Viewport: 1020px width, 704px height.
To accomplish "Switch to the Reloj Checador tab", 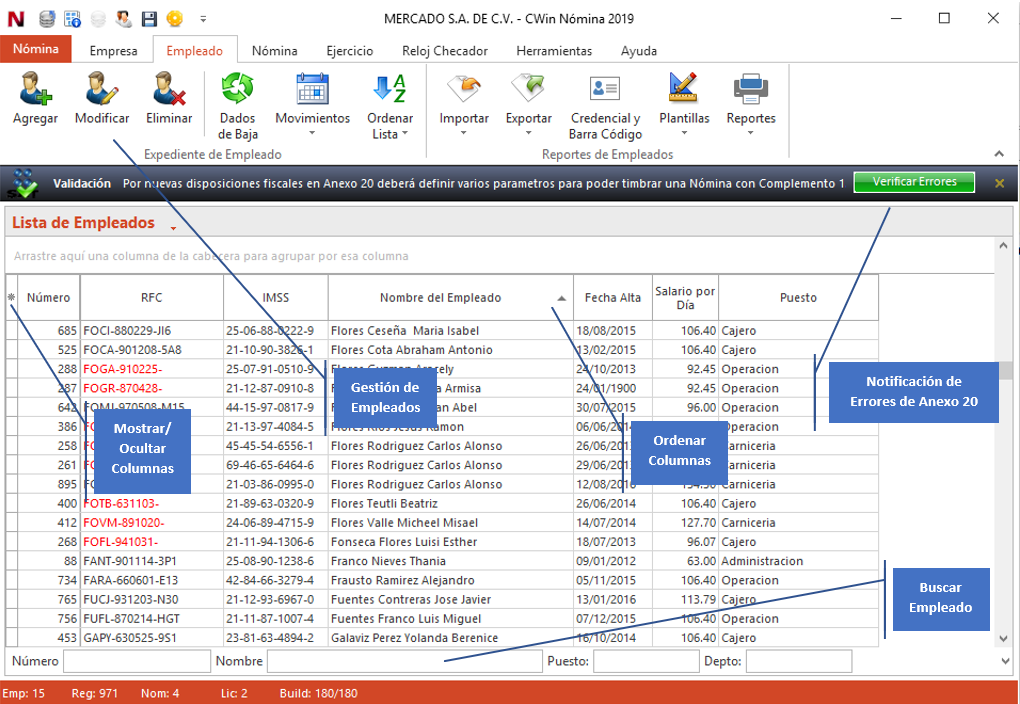I will [x=445, y=51].
